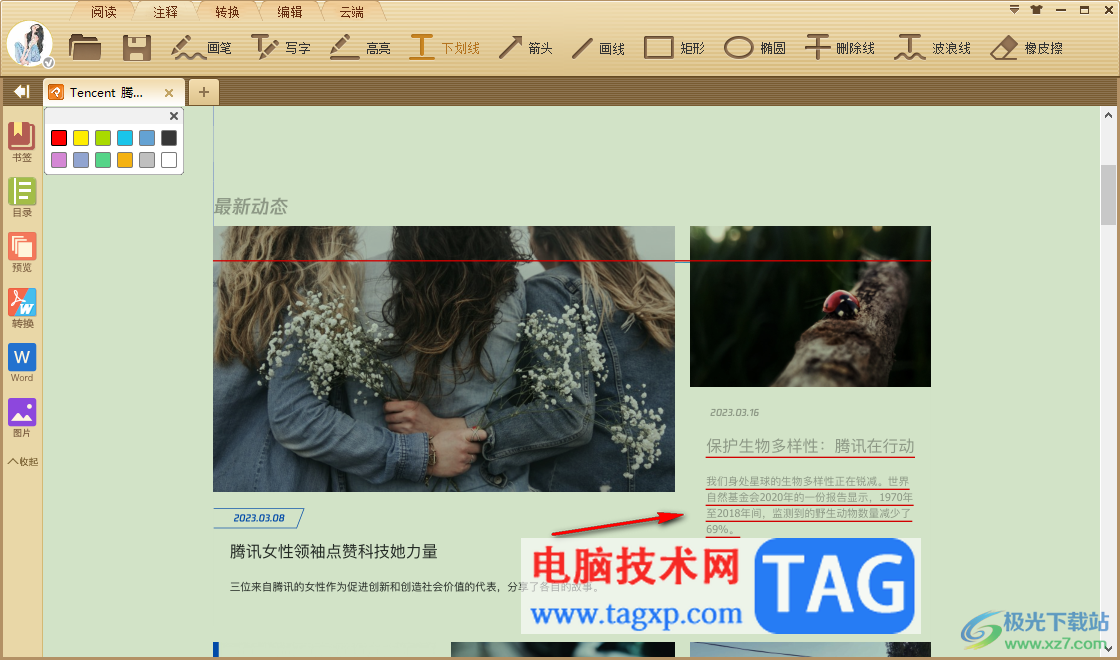Pick the mint green swatch beside orange
The width and height of the screenshot is (1120, 660).
(103, 160)
